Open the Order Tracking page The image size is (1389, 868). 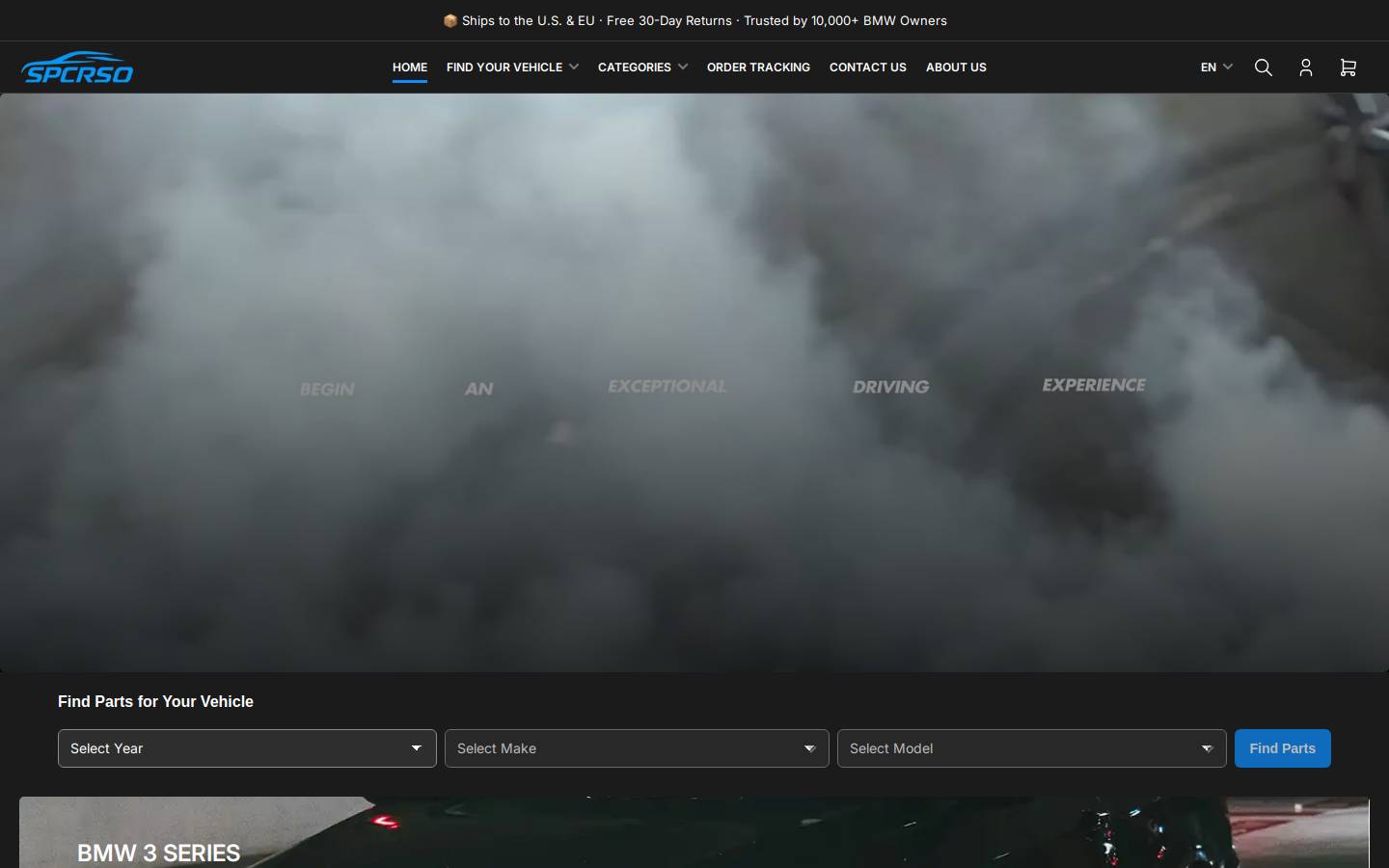tap(758, 68)
